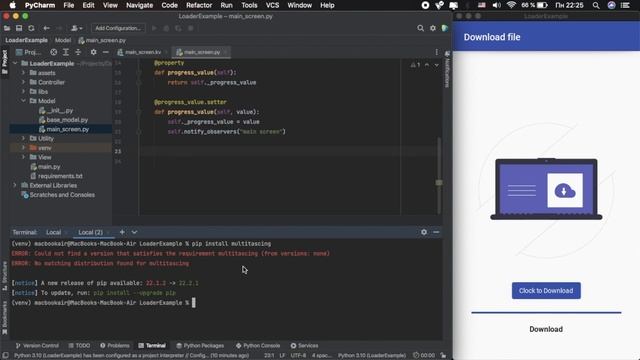
Task: Click UTF-8 encoding in status bar
Action: coord(298,355)
